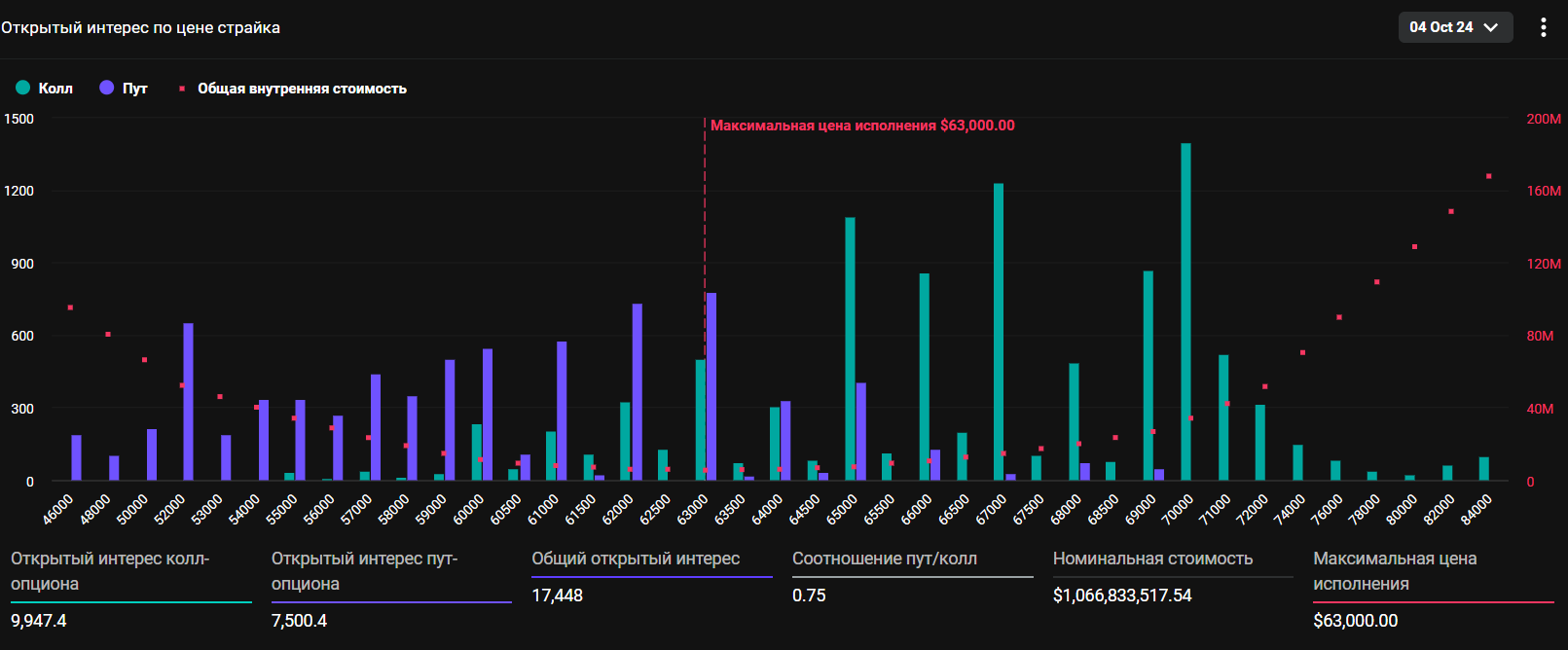The image size is (1568, 650).
Task: Click the tallest call bar at strike 70000
Action: (1185, 311)
